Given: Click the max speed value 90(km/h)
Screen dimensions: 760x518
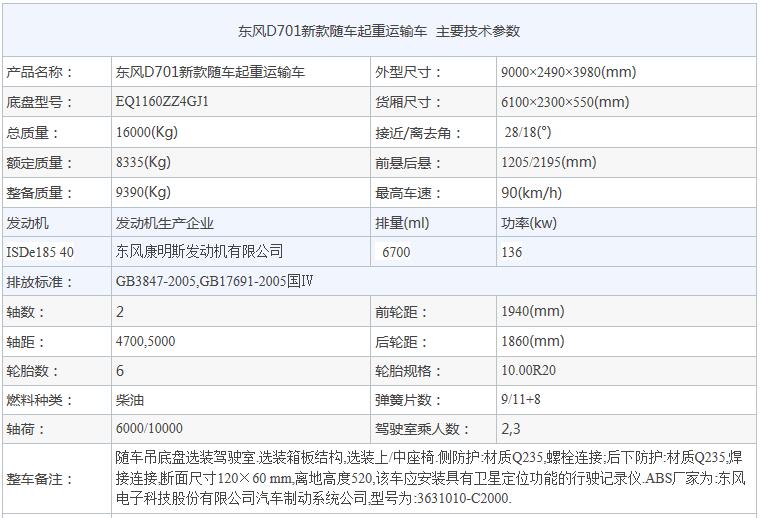Looking at the screenshot, I should pyautogui.click(x=531, y=193).
